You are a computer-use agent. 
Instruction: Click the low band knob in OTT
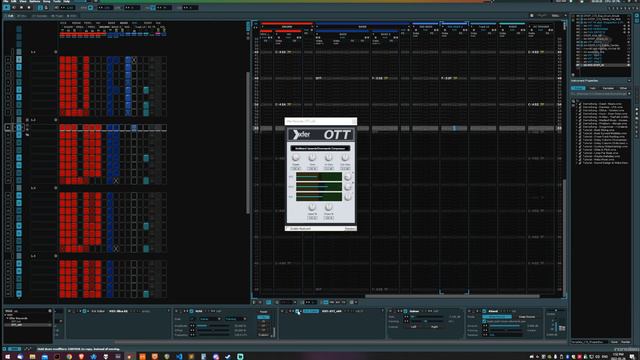(348, 197)
